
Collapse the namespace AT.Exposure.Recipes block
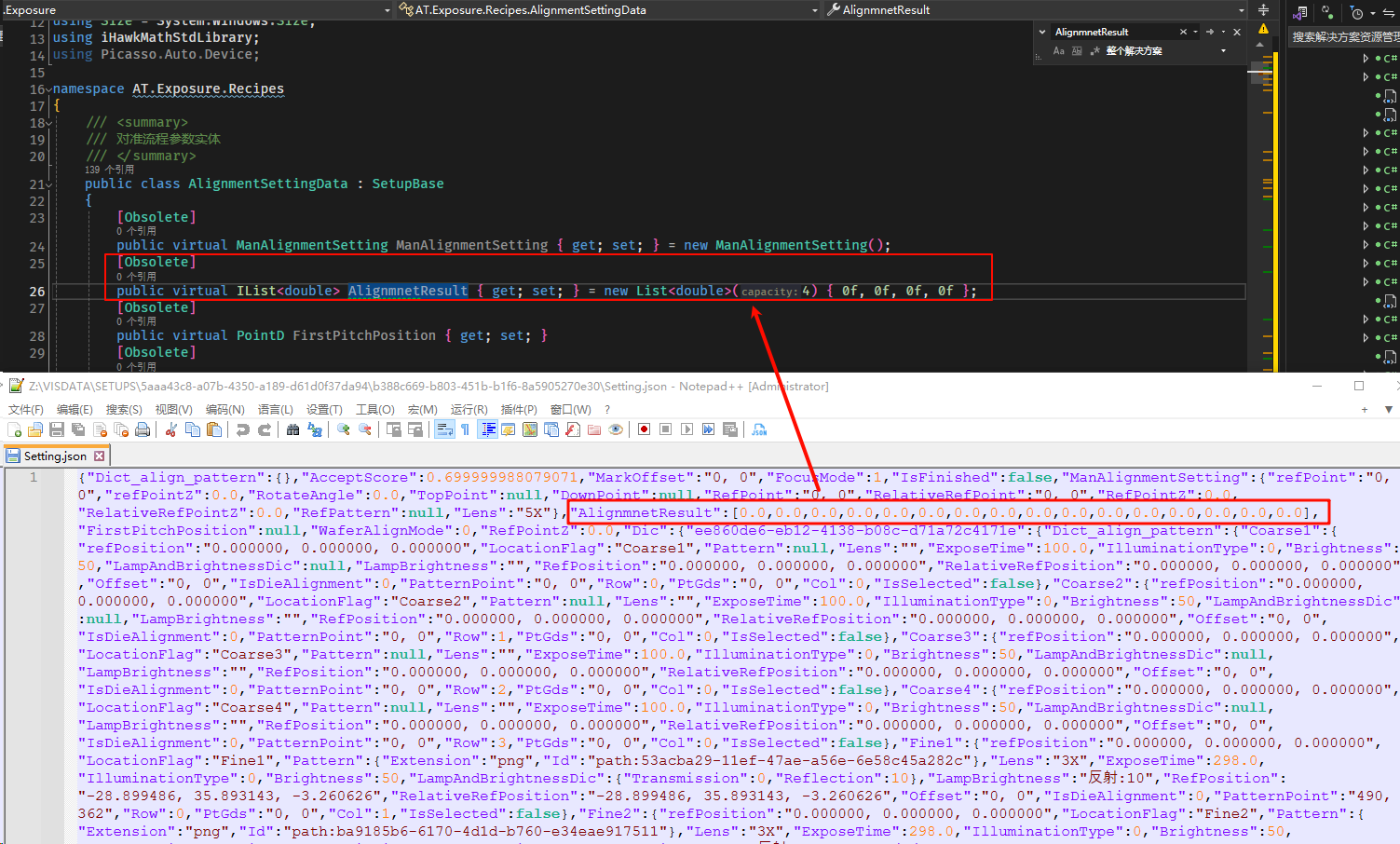coord(48,89)
